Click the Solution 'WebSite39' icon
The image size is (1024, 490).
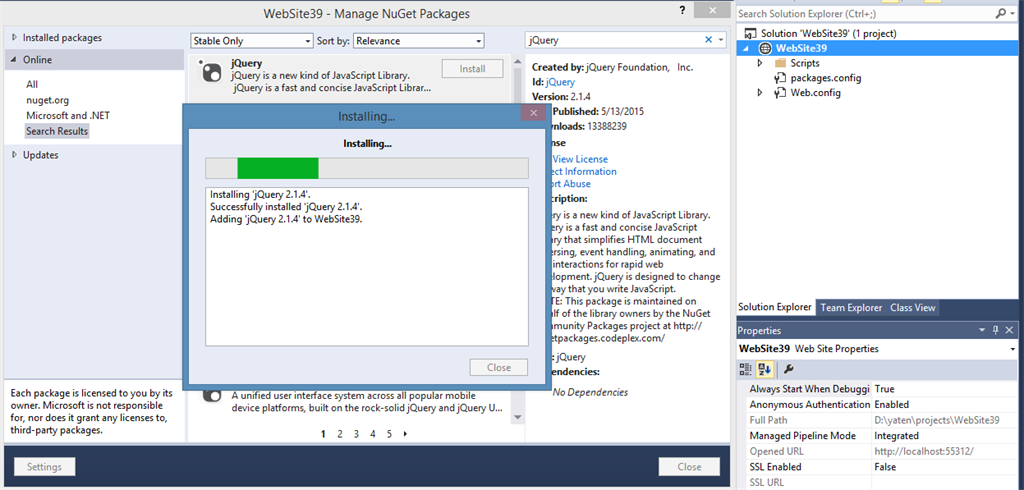tap(750, 33)
